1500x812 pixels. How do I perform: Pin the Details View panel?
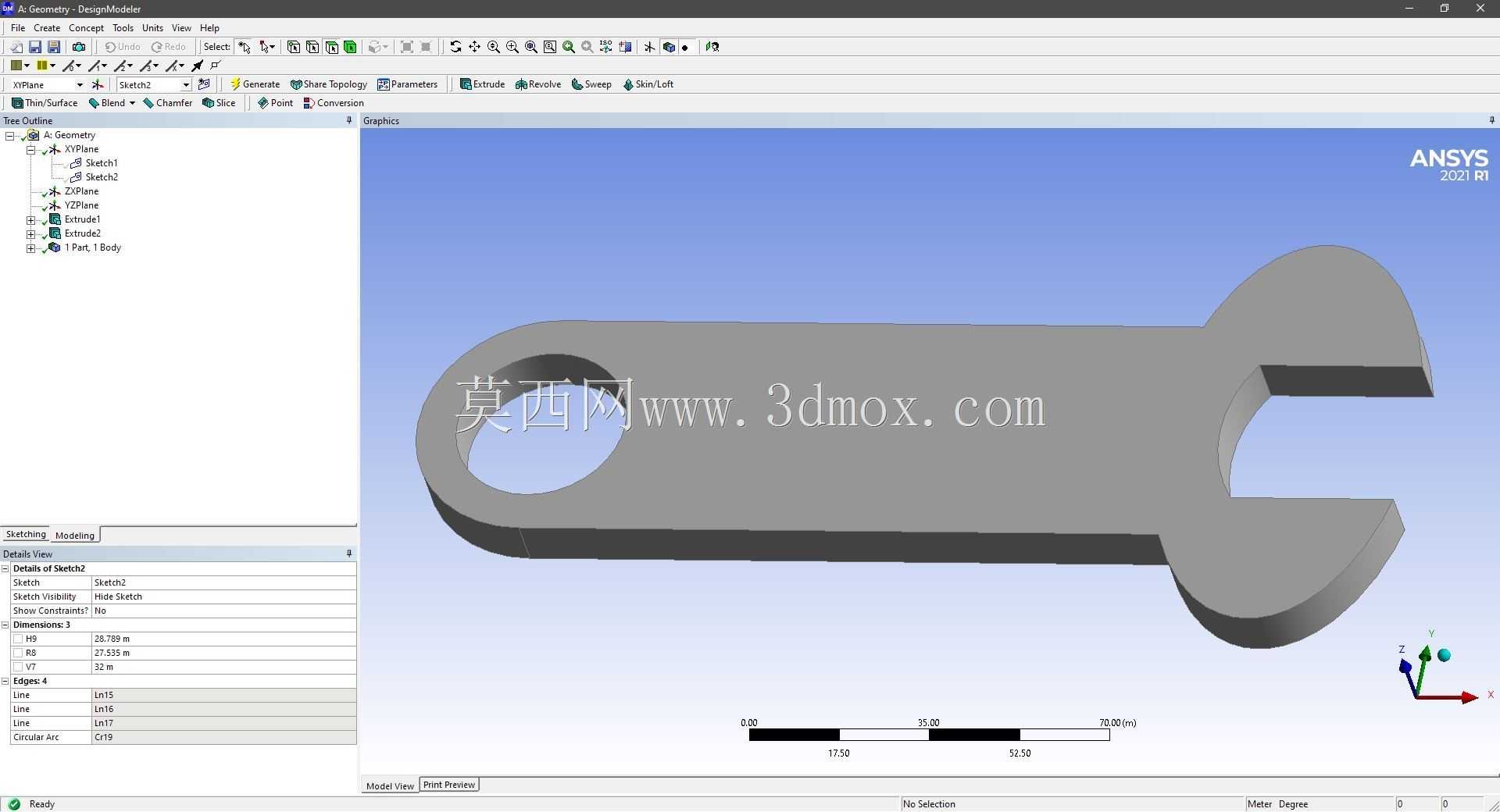pyautogui.click(x=349, y=554)
